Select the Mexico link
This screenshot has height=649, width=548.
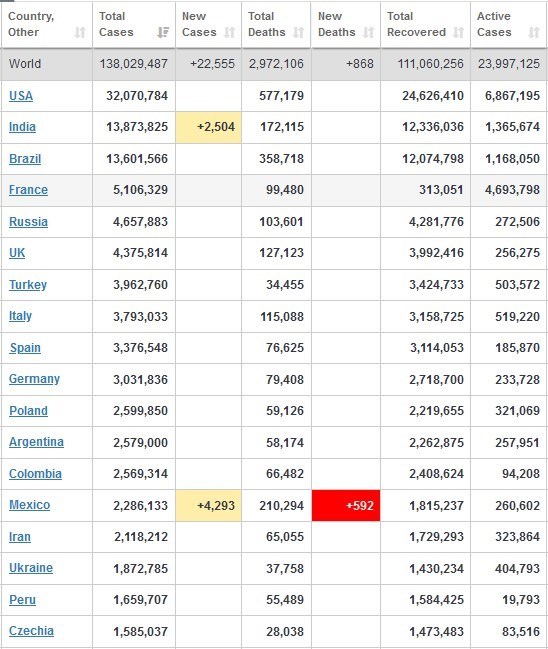coord(29,505)
